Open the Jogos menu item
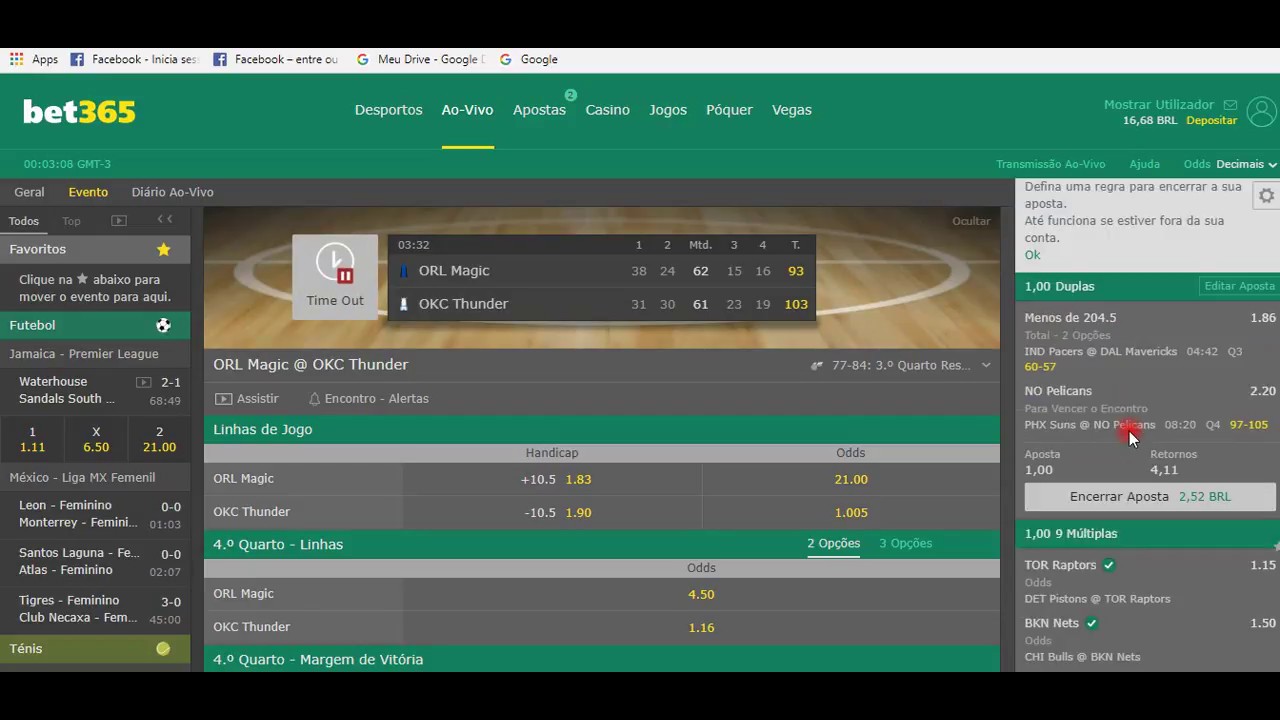 coord(668,110)
